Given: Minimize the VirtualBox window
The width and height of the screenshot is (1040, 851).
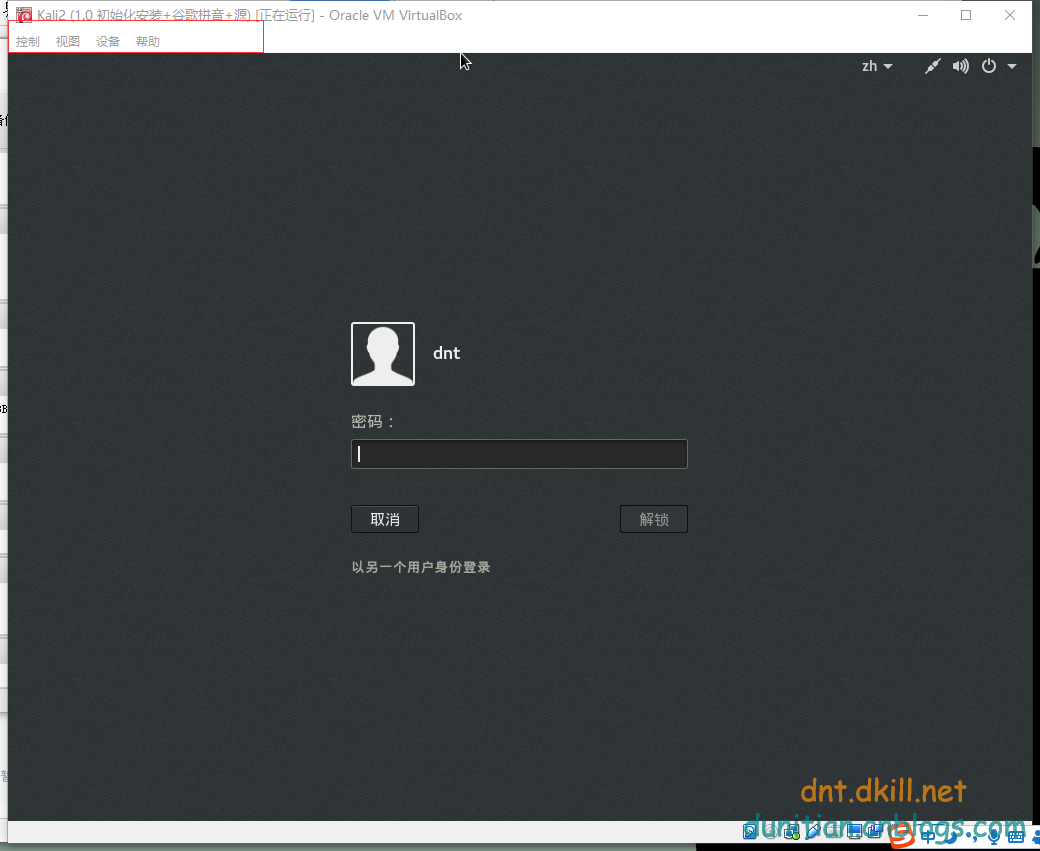Looking at the screenshot, I should pyautogui.click(x=923, y=15).
